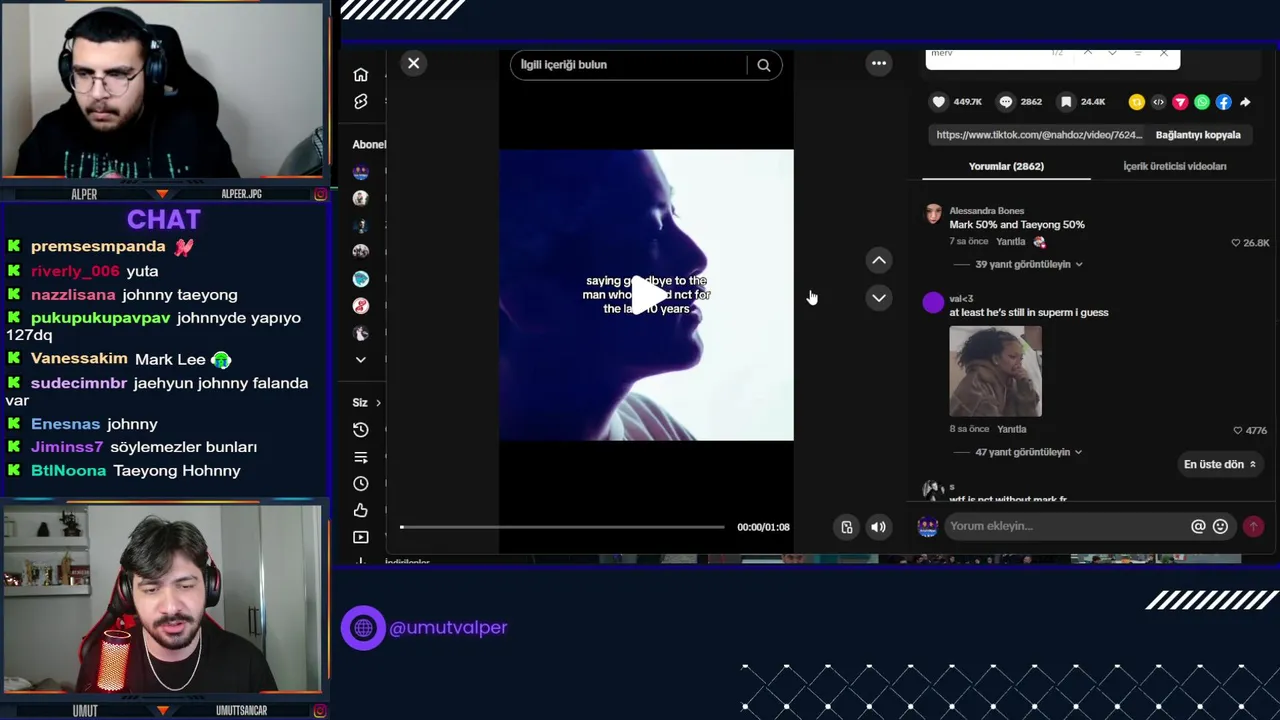
Task: Expand the subscriptions list with chevron down
Action: pyautogui.click(x=361, y=360)
